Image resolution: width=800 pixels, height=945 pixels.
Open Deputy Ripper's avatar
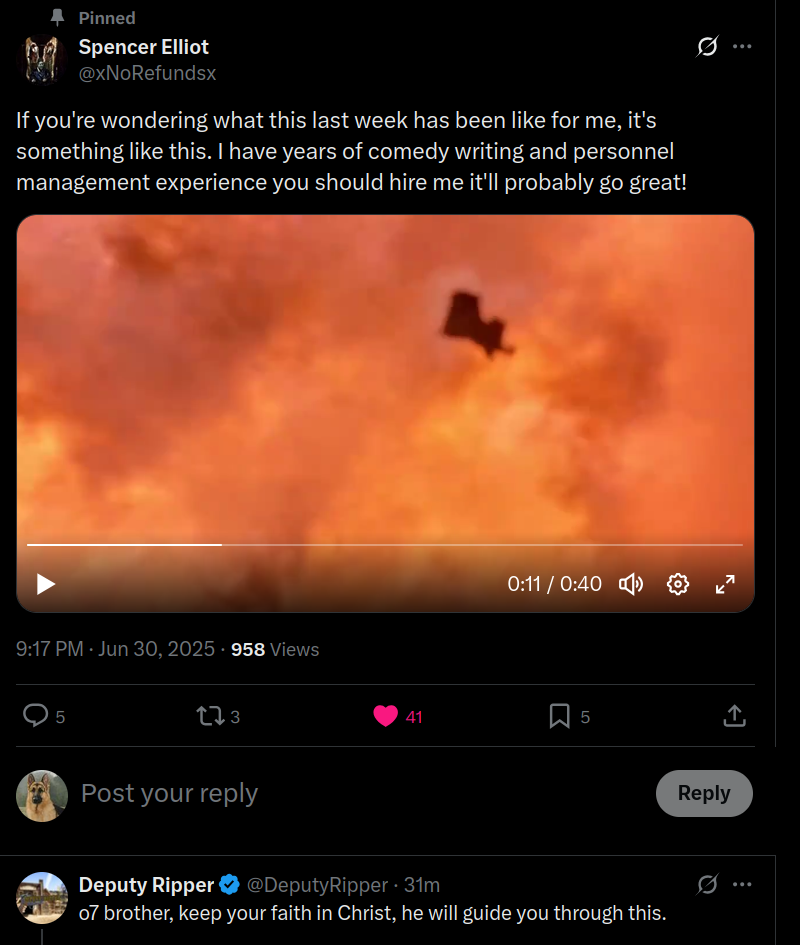click(x=42, y=897)
